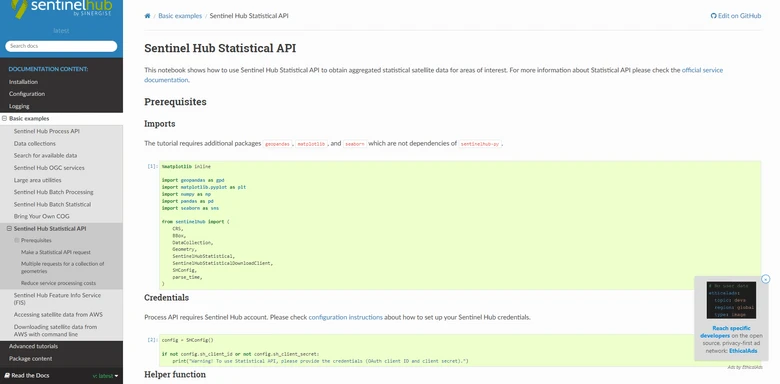Click 'config = SHConfig()' code line
The image size is (780, 384).
(x=187, y=340)
